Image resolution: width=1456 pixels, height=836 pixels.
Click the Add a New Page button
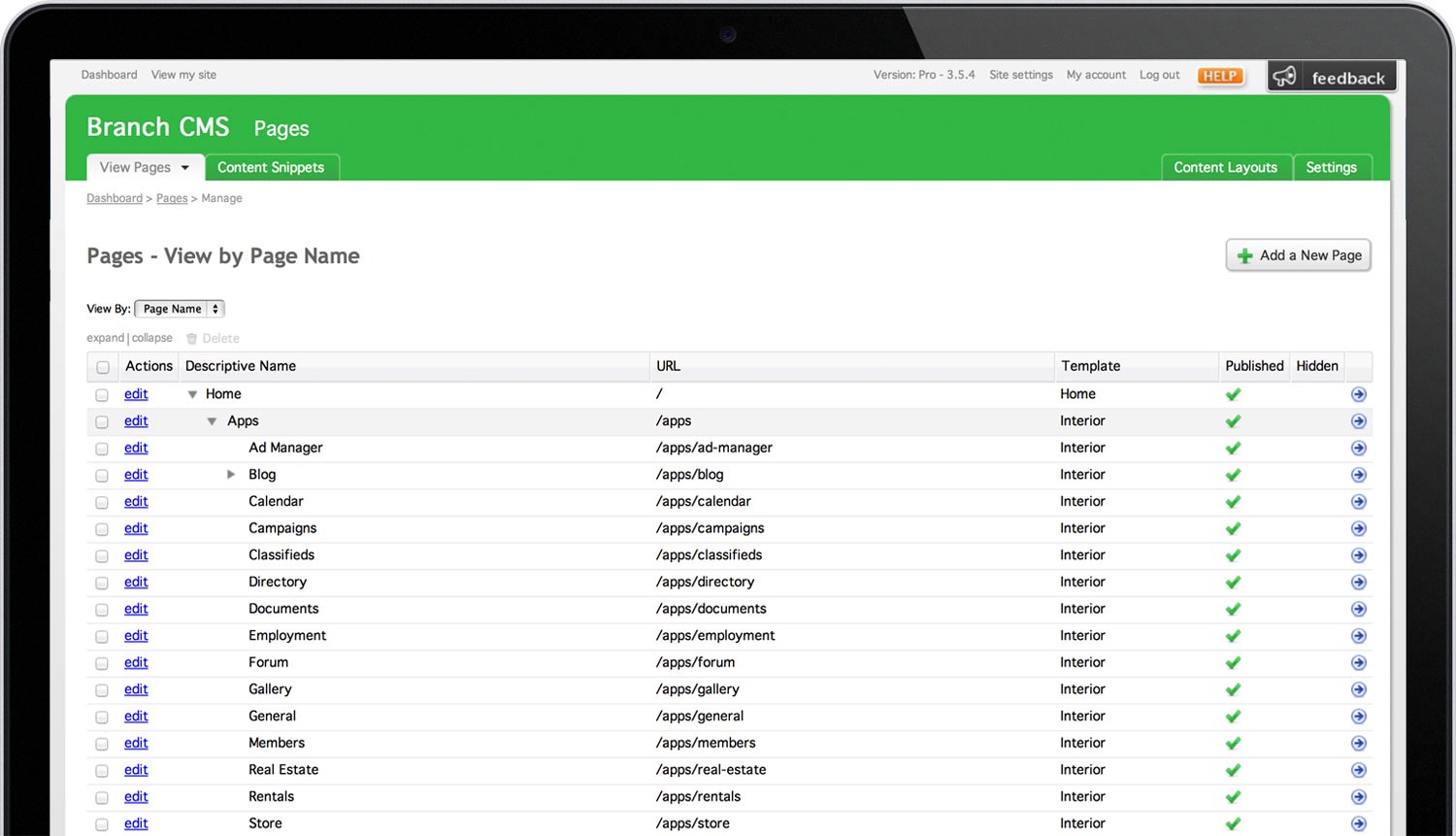1299,255
